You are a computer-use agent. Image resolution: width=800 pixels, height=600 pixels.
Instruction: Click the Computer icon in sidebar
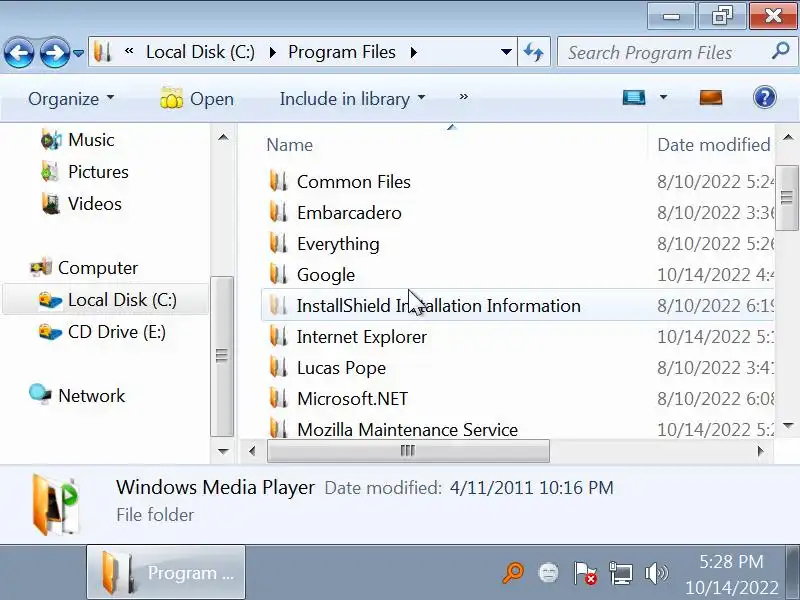click(x=41, y=267)
